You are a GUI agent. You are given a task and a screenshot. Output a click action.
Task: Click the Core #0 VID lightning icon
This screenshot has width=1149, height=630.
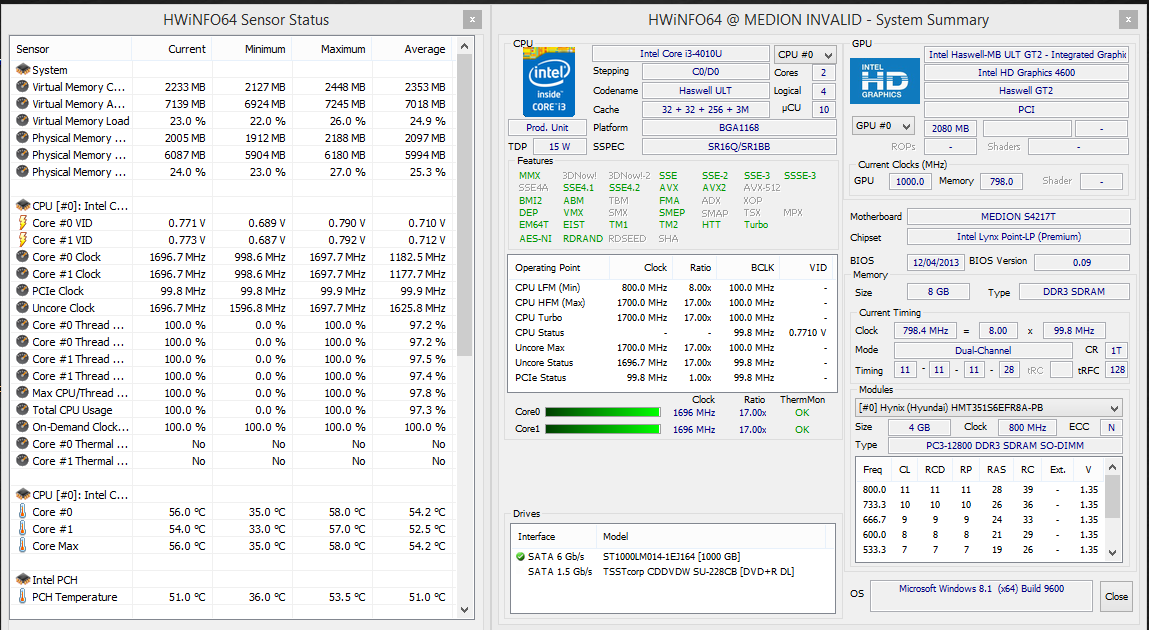click(23, 223)
